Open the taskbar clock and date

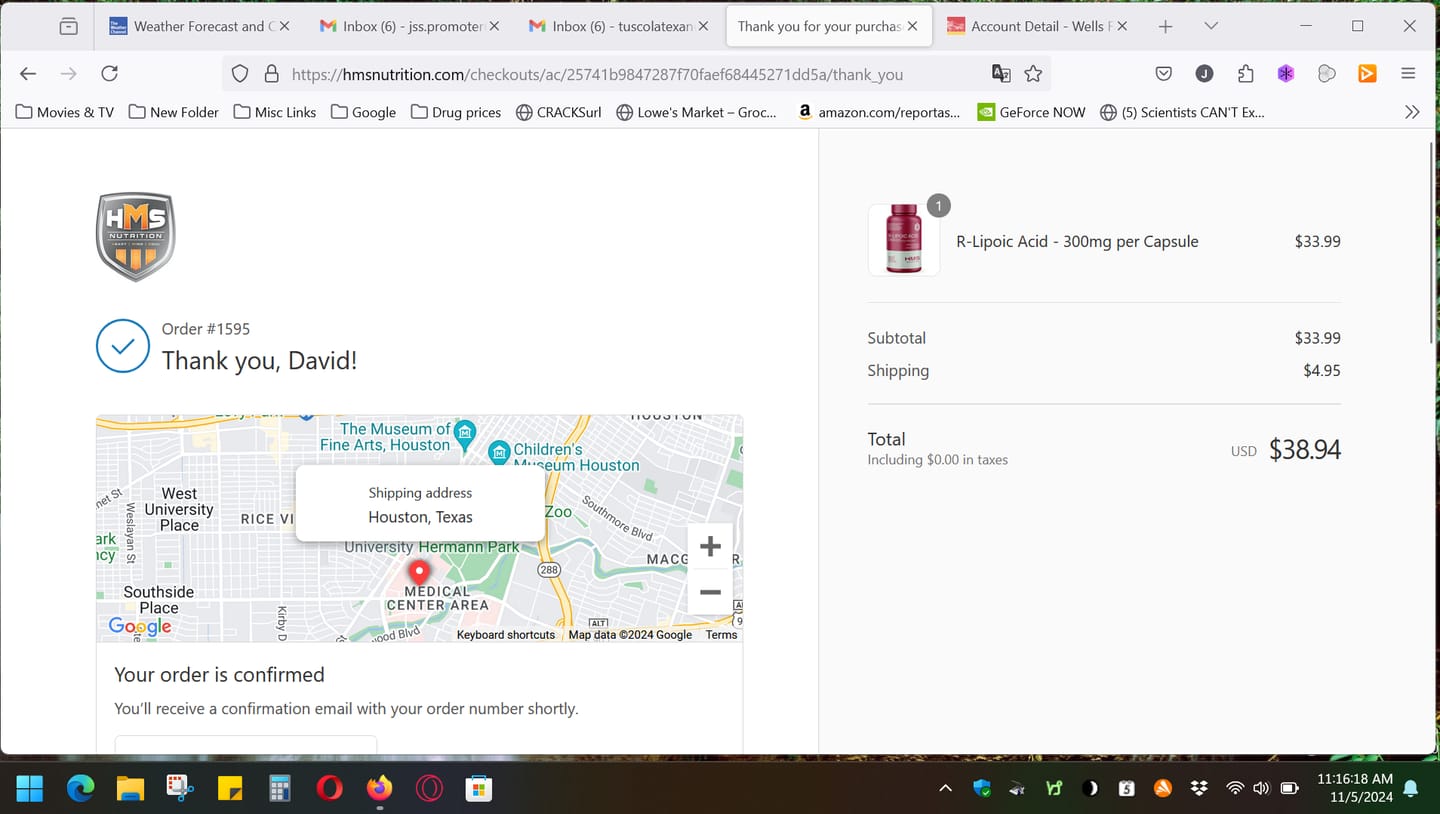[x=1355, y=788]
